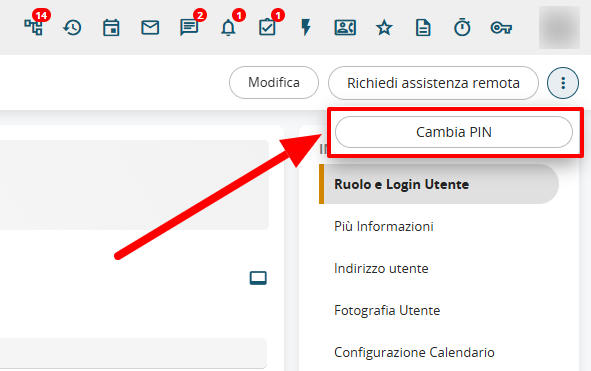Open the document page icon
The width and height of the screenshot is (591, 371).
pyautogui.click(x=423, y=28)
